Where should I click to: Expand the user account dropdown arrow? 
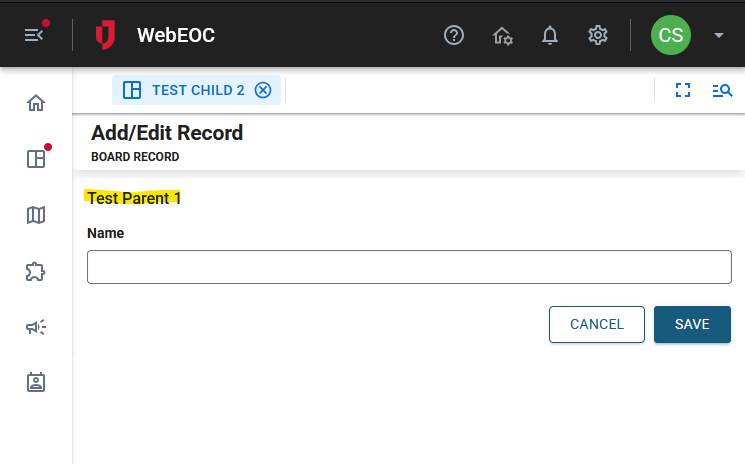pyautogui.click(x=719, y=36)
